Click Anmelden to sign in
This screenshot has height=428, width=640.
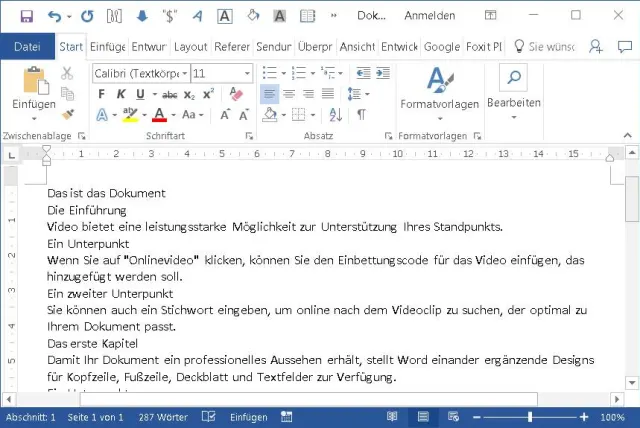(x=429, y=16)
